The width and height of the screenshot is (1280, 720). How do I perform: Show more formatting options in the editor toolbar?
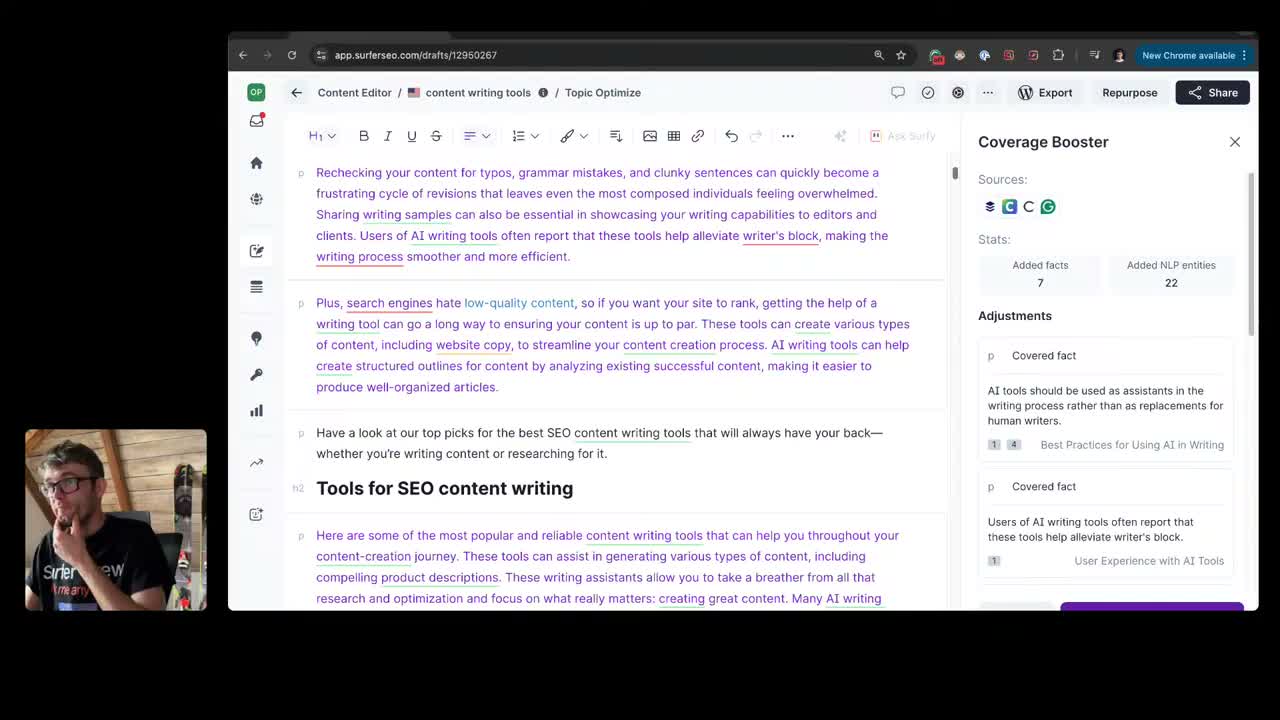788,136
